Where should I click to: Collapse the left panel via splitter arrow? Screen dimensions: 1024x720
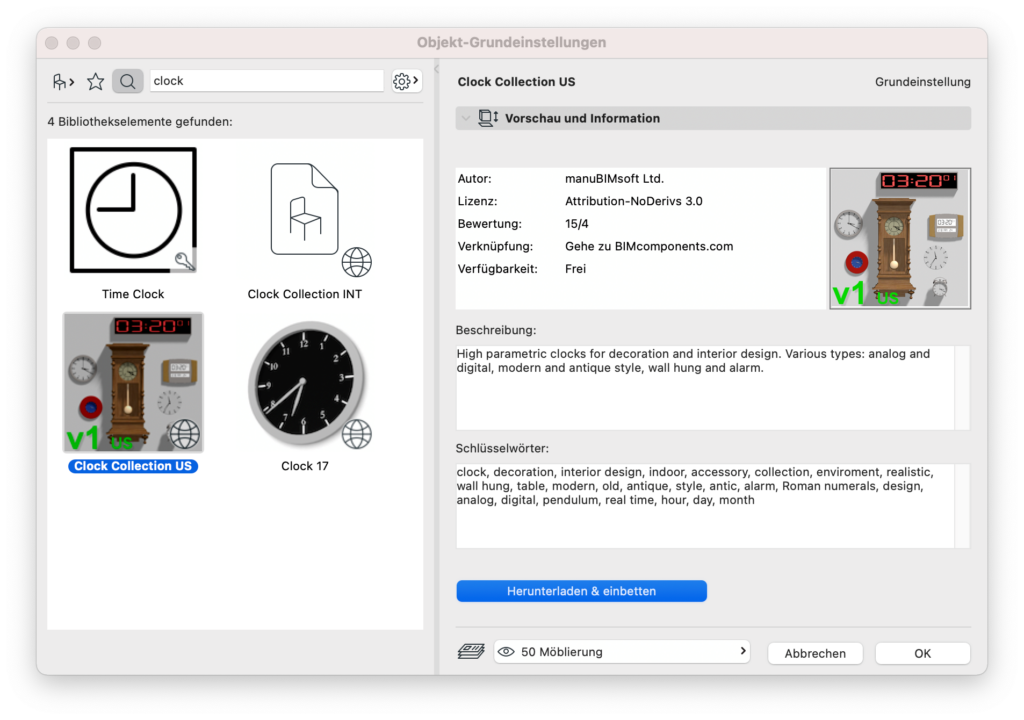click(436, 69)
